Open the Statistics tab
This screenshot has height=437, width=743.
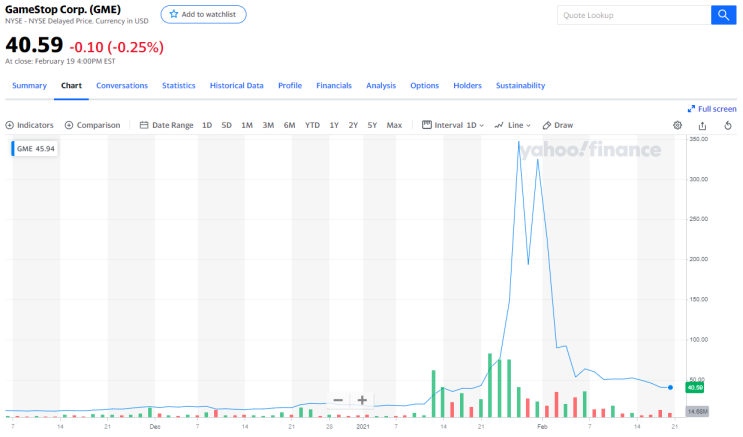pos(179,86)
